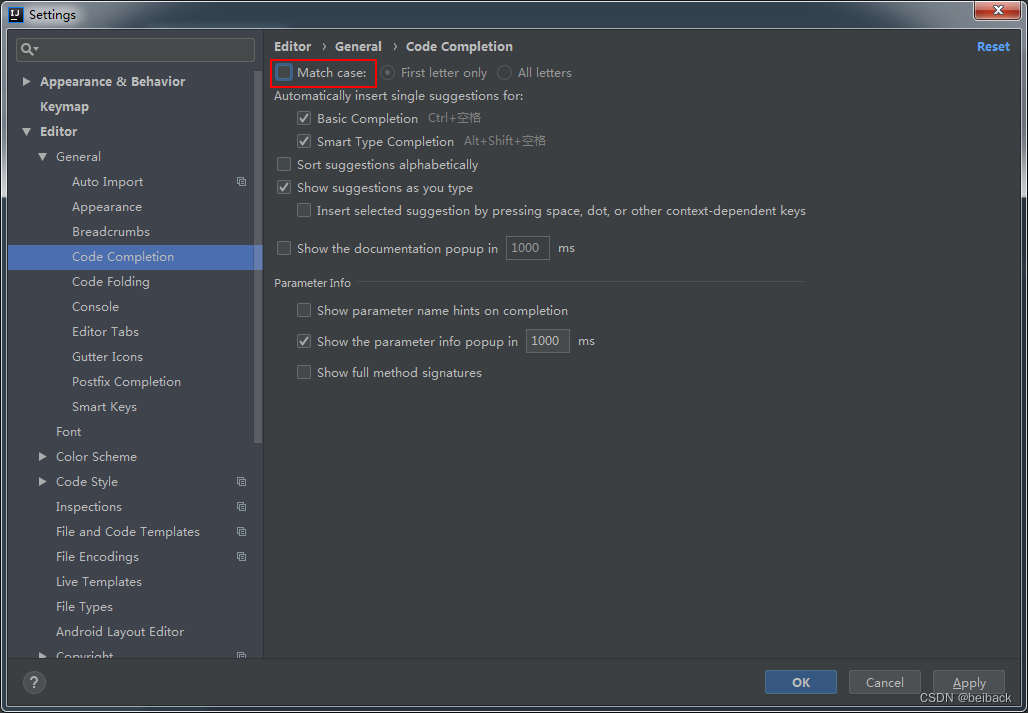The width and height of the screenshot is (1028, 713).
Task: Enable Show the documentation popup checkbox
Action: [x=284, y=248]
